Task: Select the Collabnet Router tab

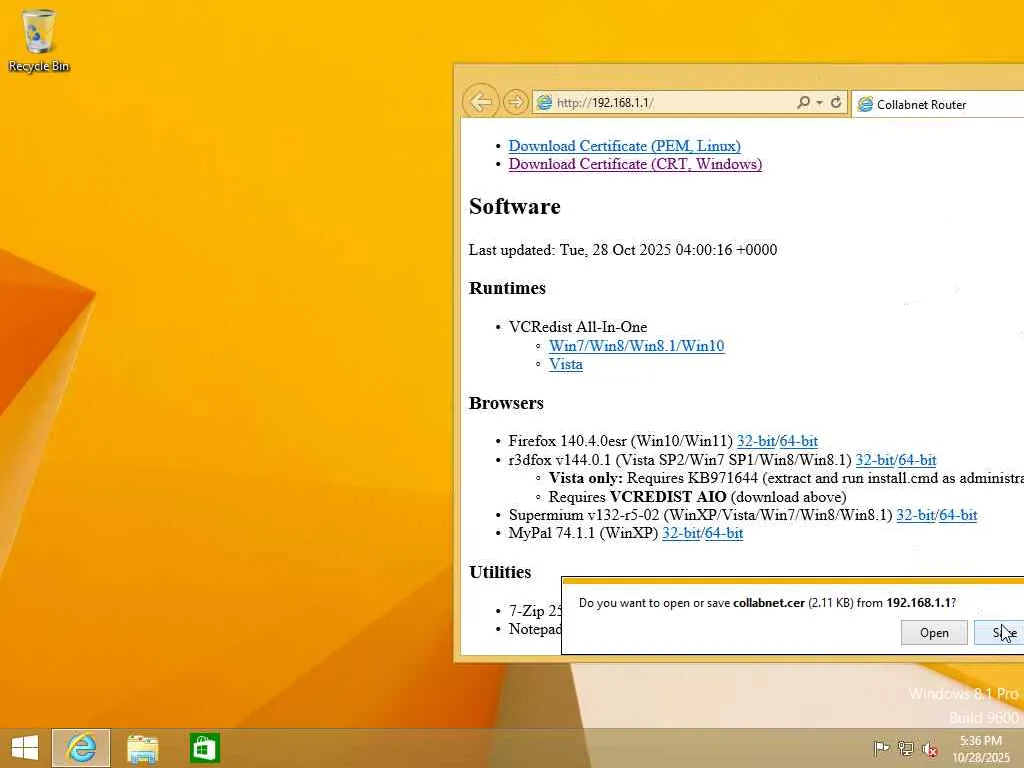Action: 938,104
